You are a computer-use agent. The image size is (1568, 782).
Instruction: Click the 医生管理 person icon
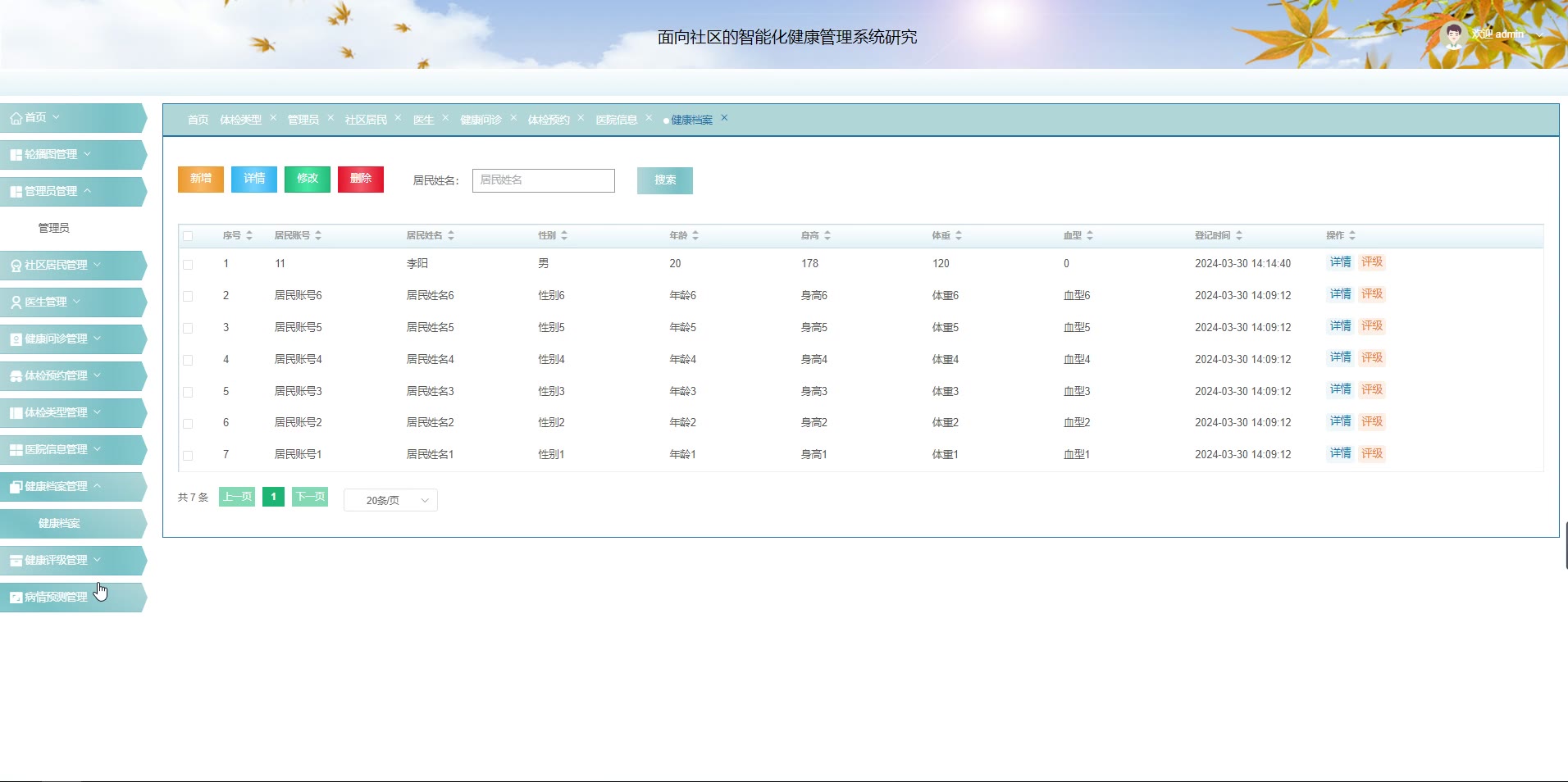(16, 302)
